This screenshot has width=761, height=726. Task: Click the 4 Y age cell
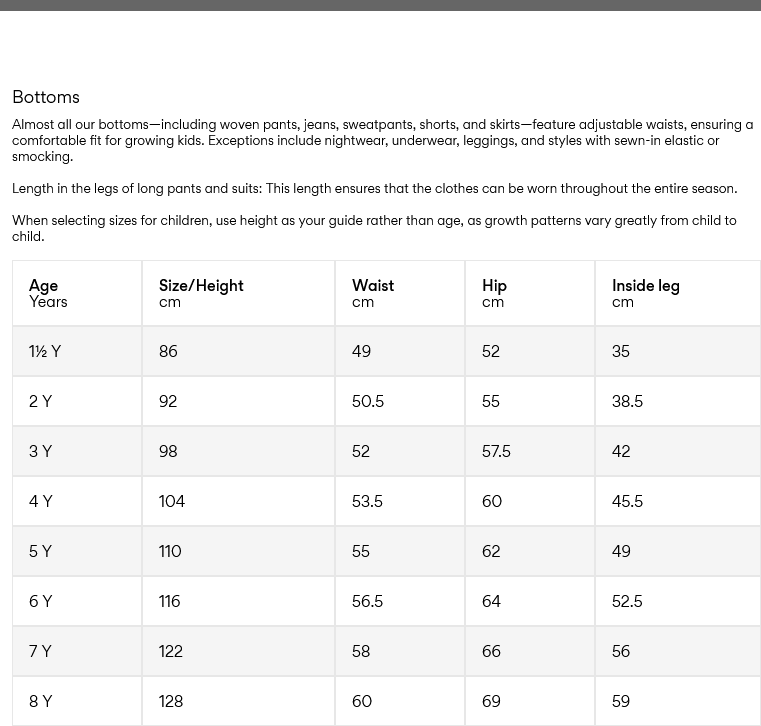[41, 501]
